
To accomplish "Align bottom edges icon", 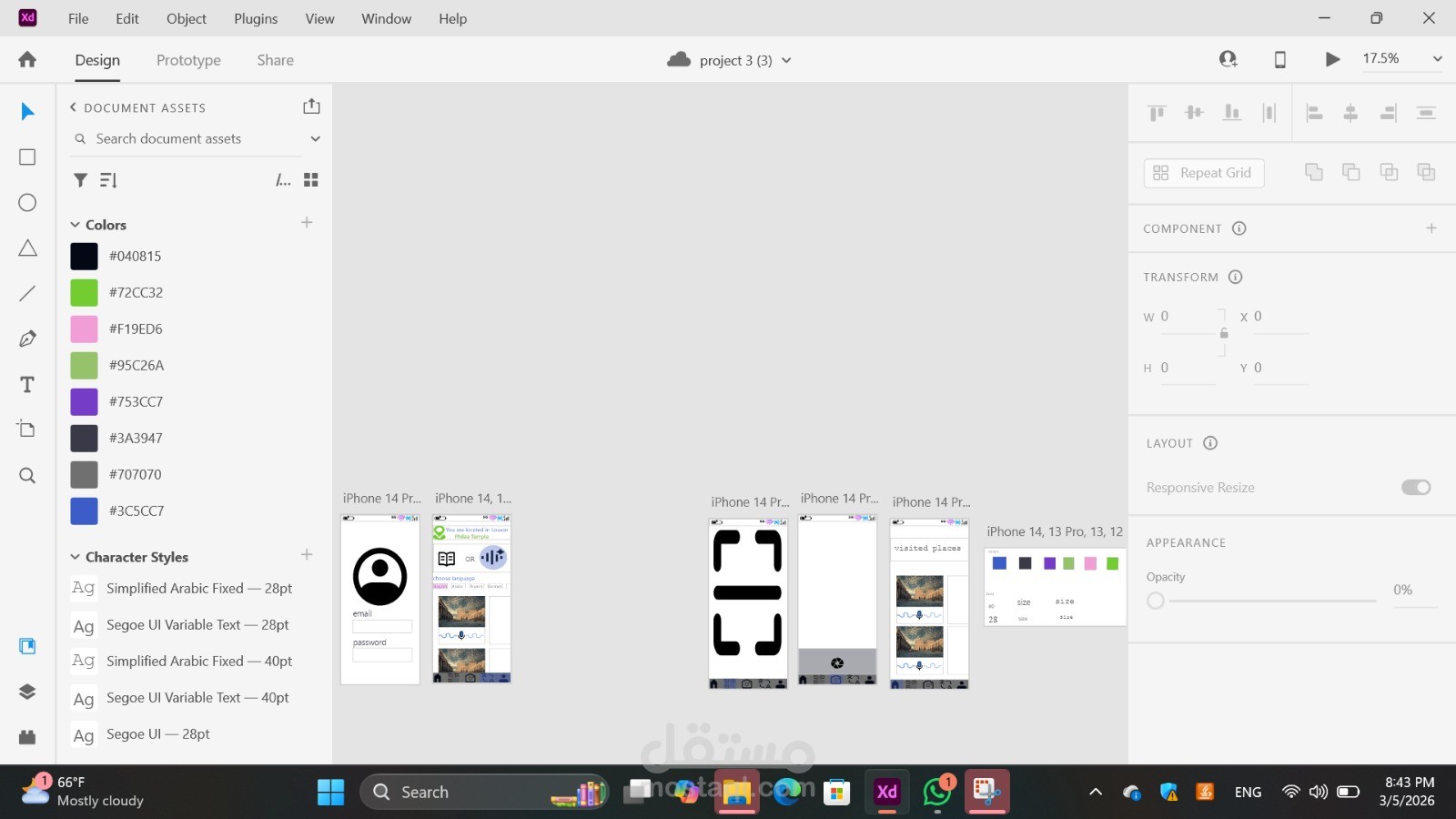I will click(x=1231, y=113).
